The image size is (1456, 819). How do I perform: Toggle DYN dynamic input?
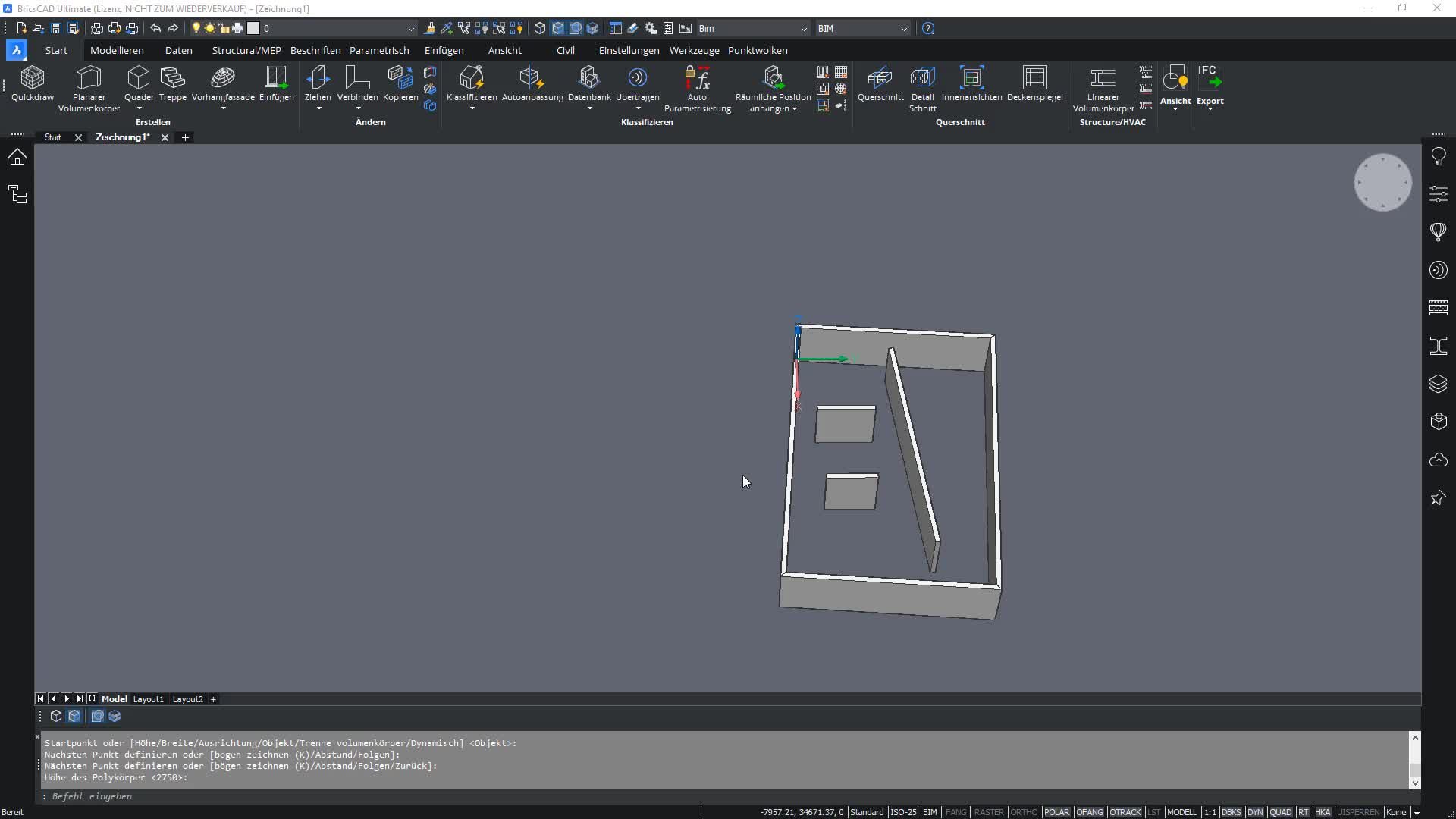click(x=1255, y=812)
